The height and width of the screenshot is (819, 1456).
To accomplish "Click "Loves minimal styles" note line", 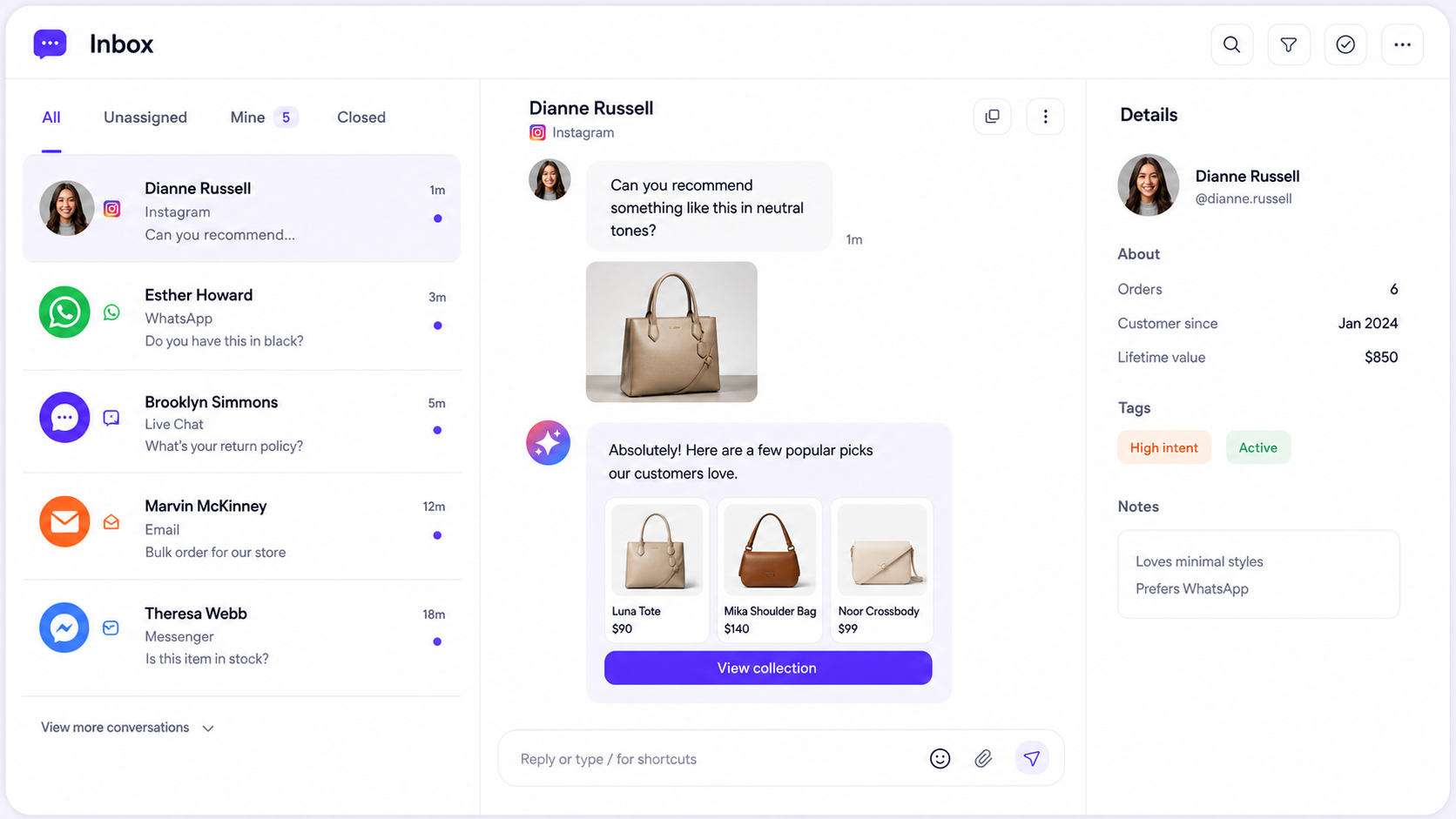I will [1199, 562].
